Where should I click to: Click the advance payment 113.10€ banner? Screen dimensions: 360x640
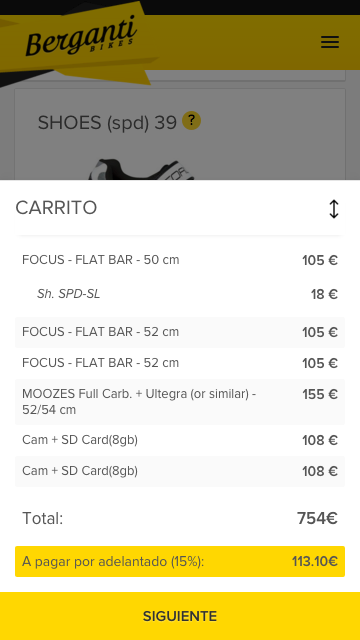pos(180,562)
